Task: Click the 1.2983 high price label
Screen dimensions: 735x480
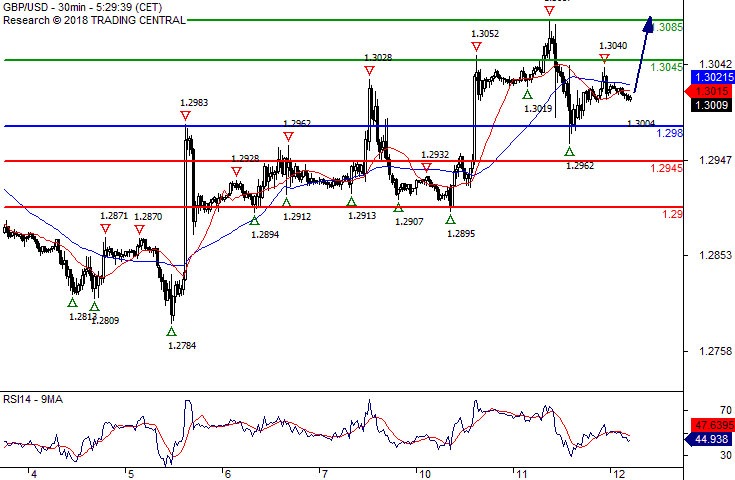Action: coord(194,103)
